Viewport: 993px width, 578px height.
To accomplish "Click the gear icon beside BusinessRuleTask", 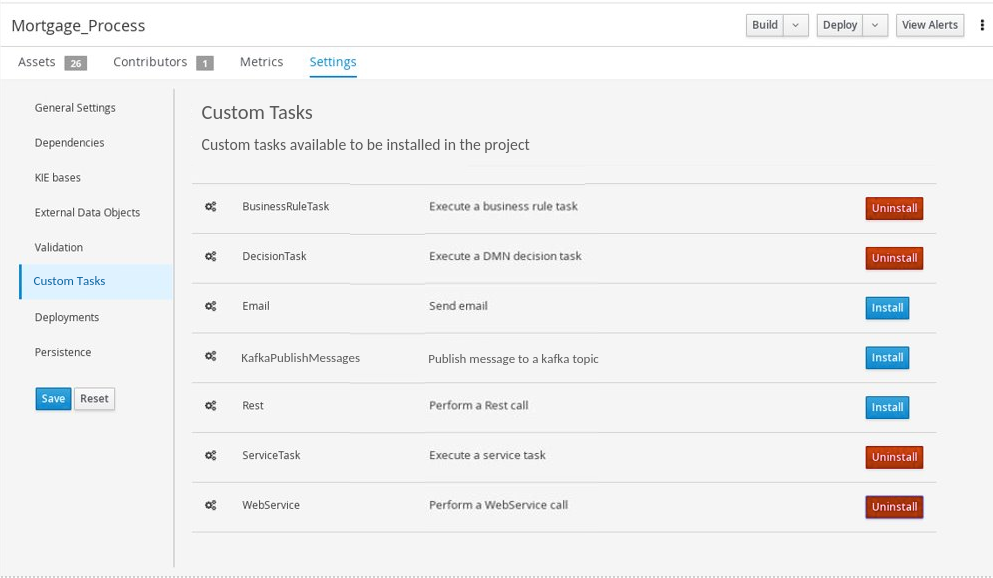I will [211, 207].
